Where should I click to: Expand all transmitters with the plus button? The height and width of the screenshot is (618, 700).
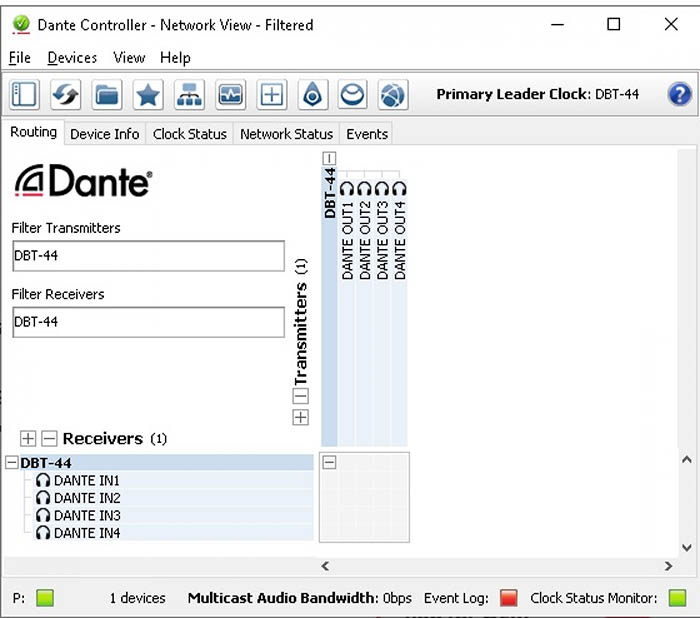point(300,418)
